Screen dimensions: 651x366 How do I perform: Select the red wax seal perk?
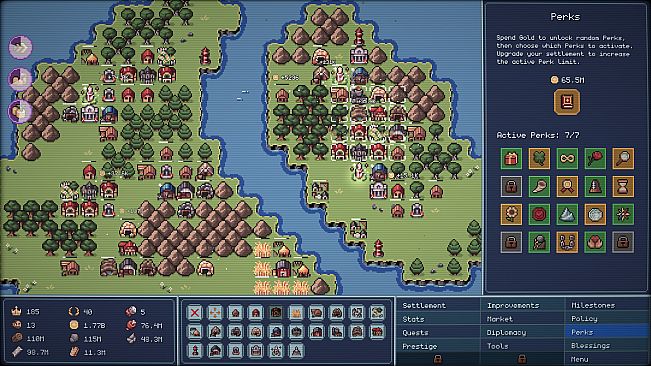[x=539, y=214]
